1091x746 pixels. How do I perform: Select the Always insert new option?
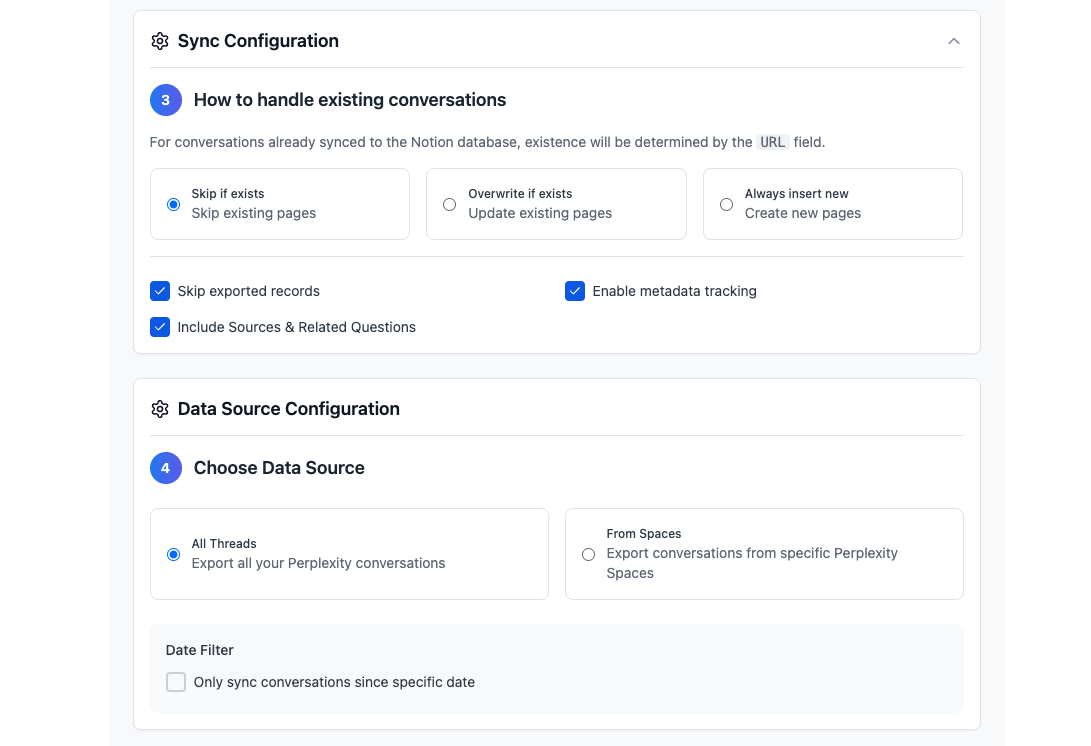727,204
